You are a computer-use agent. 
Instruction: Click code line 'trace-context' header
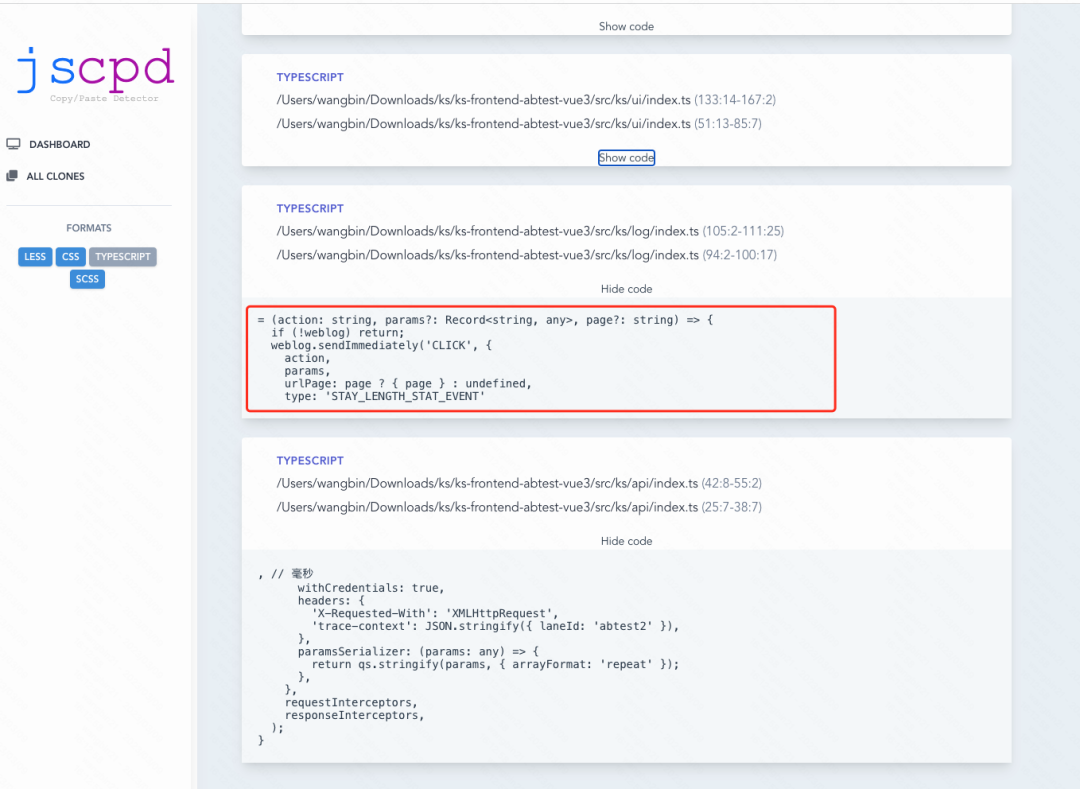(495, 626)
